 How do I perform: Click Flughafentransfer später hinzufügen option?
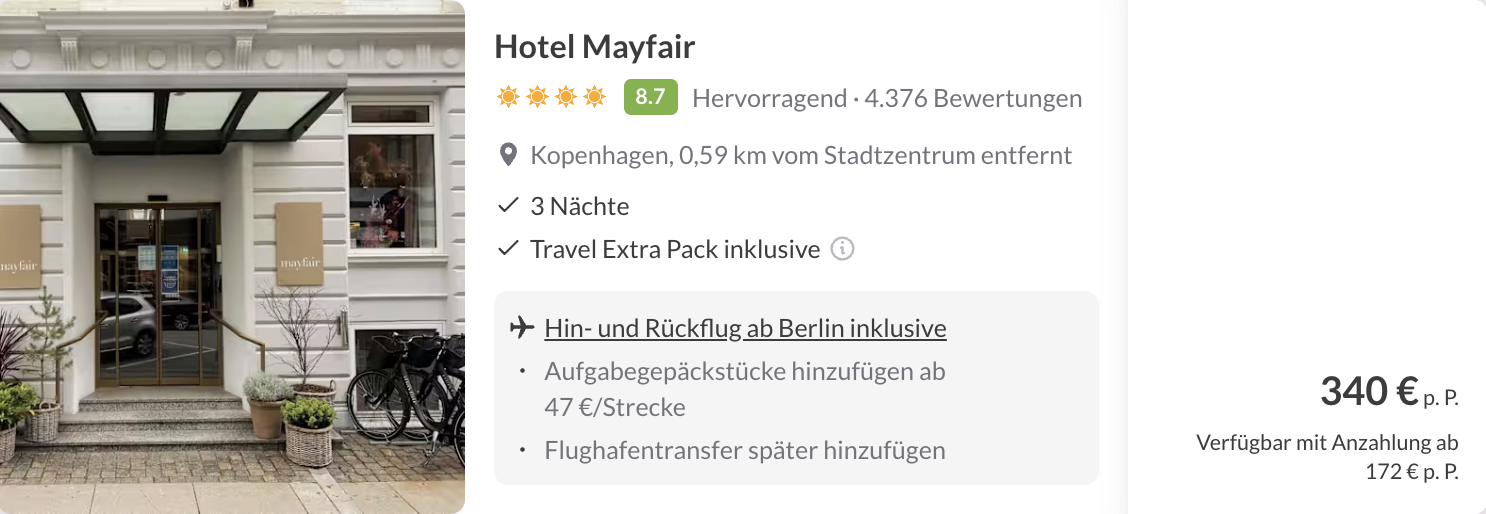click(745, 451)
